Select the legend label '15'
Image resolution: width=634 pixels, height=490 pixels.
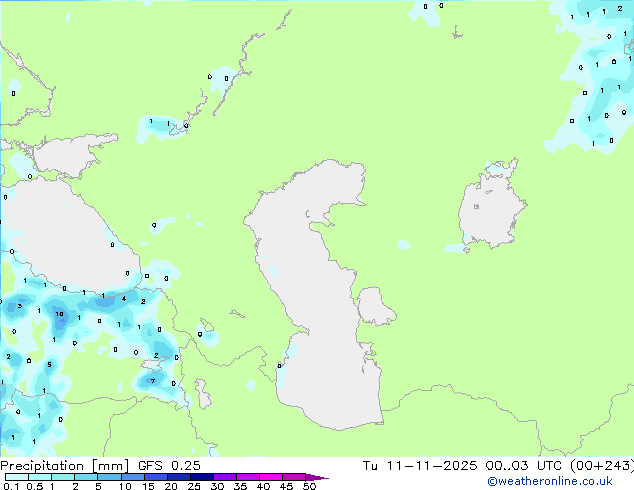[x=148, y=486]
